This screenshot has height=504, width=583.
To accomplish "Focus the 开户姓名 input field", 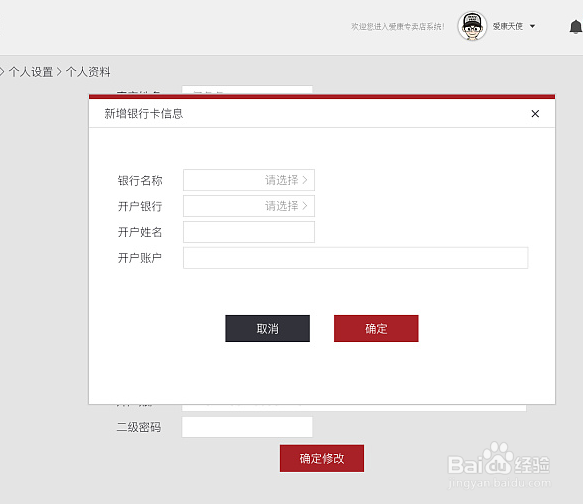I will click(249, 232).
